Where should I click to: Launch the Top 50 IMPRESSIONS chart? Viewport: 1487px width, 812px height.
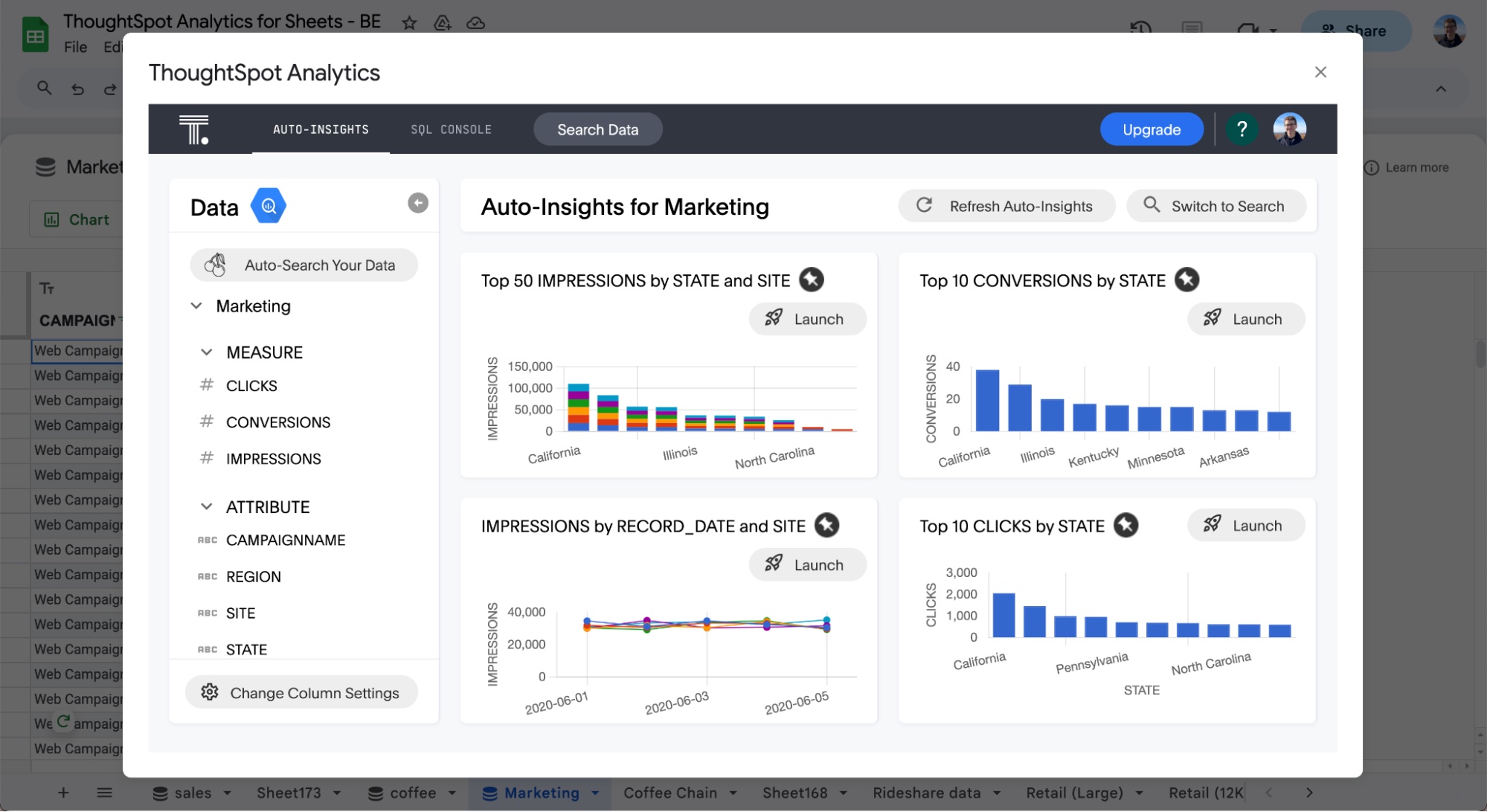807,318
